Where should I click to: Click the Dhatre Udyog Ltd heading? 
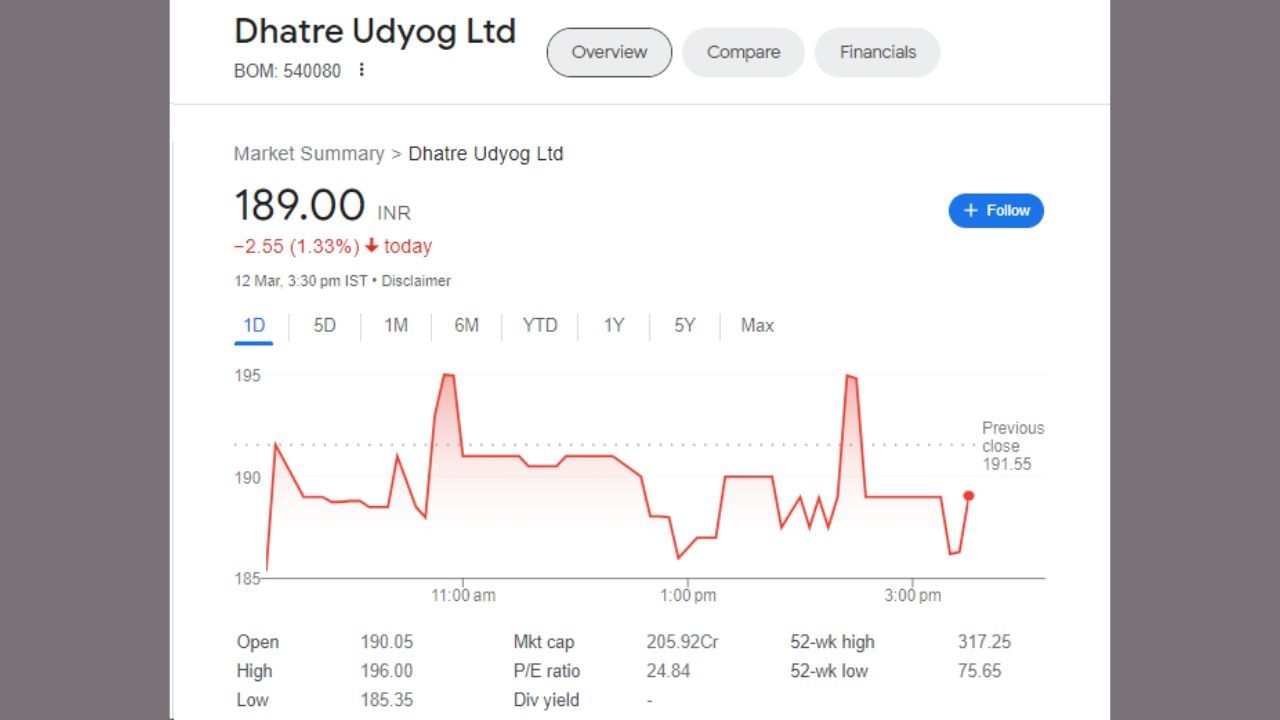point(375,31)
